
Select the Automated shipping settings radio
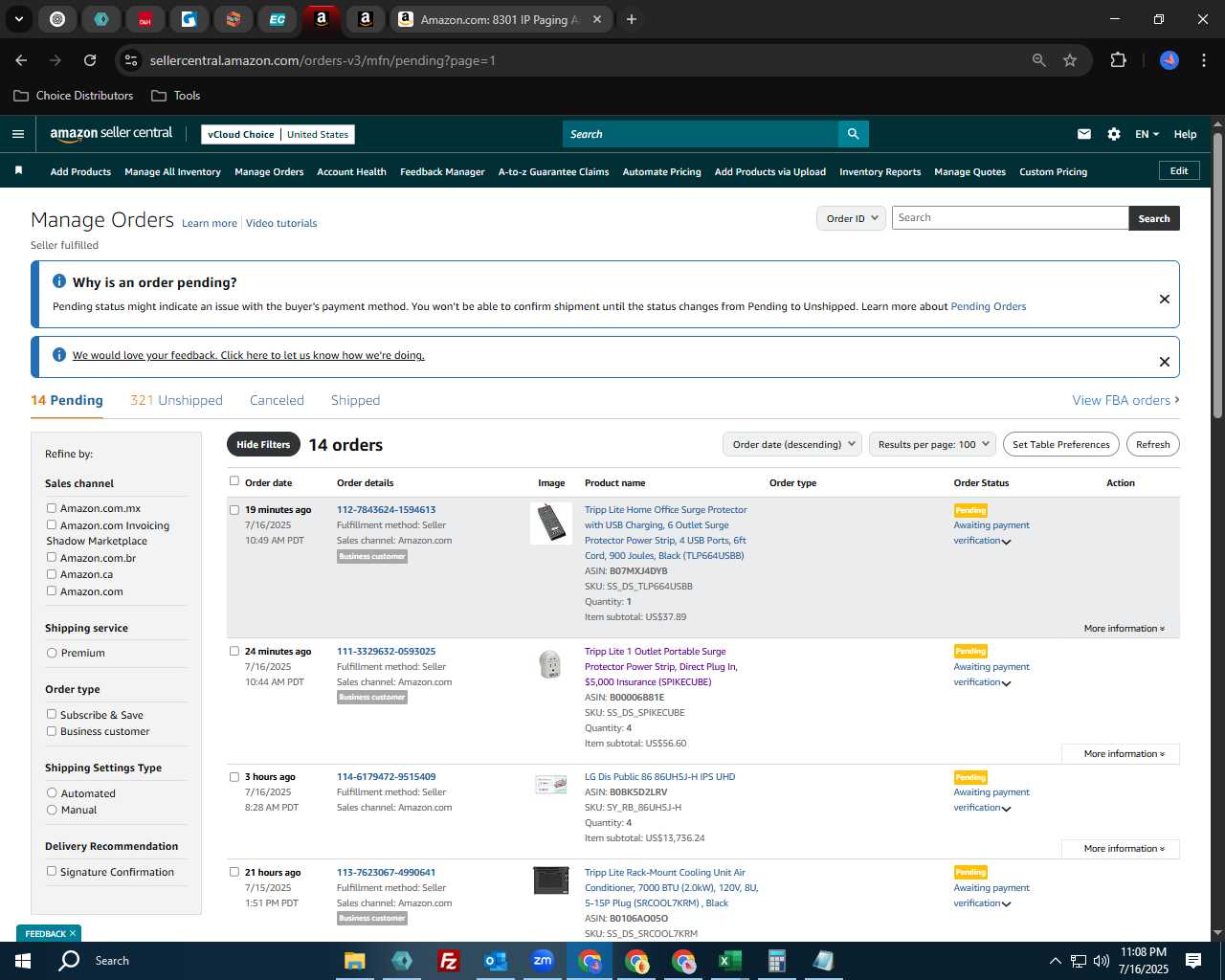tap(52, 792)
